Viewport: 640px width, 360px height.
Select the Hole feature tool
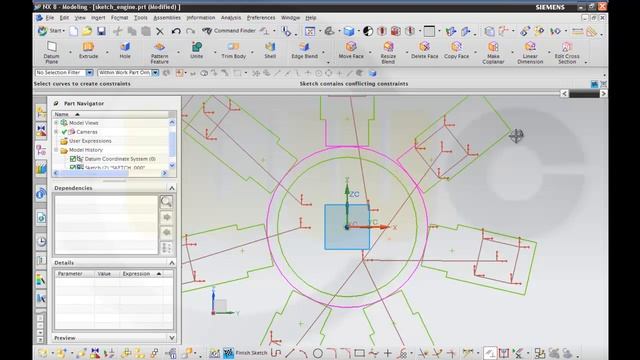coord(125,50)
